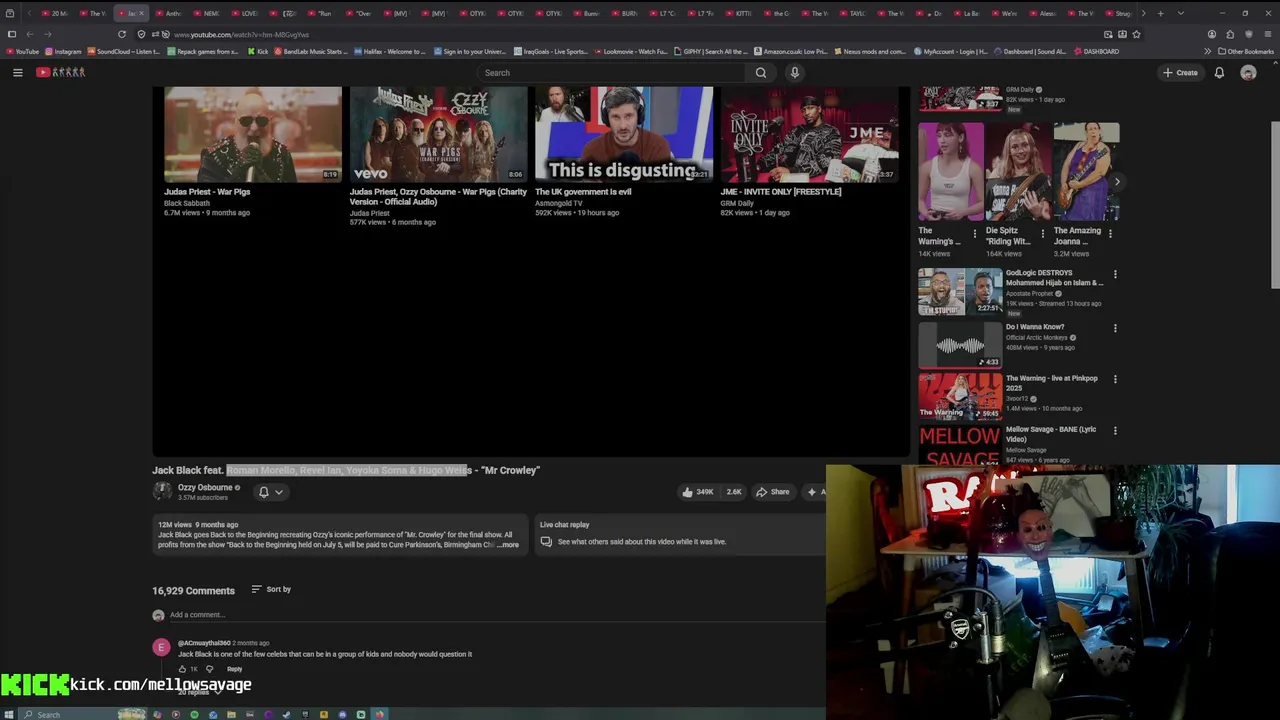The height and width of the screenshot is (720, 1280).
Task: Like the @ACmuaythai360 comment
Action: 182,669
